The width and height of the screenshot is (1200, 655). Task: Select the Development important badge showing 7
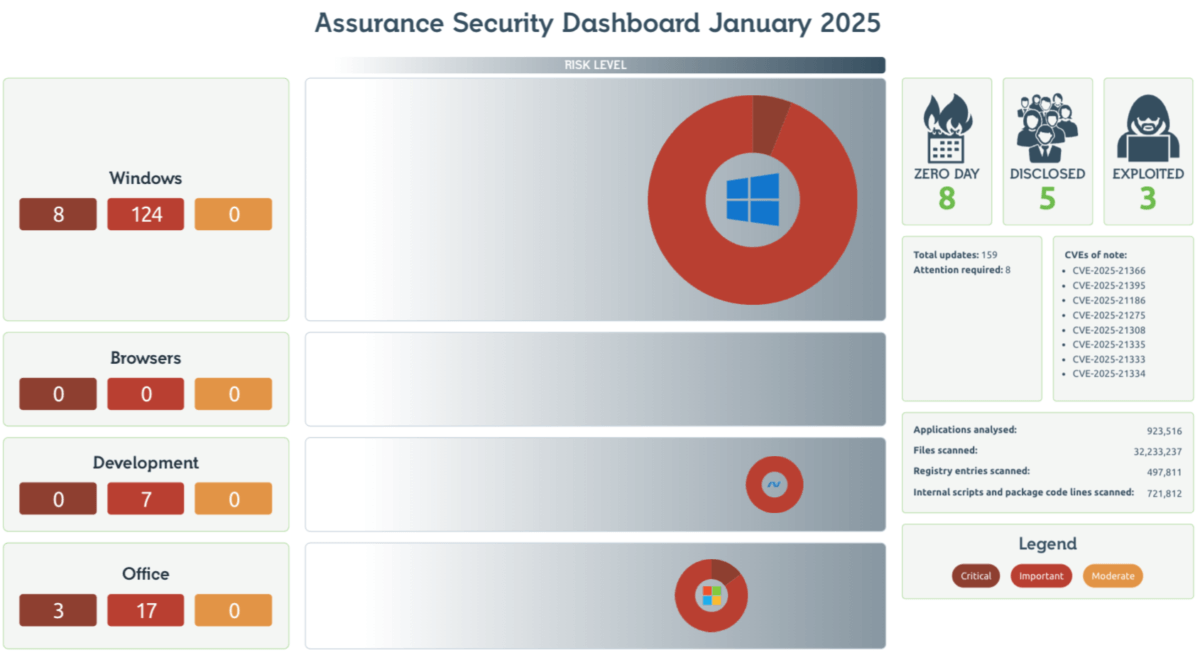coord(146,499)
